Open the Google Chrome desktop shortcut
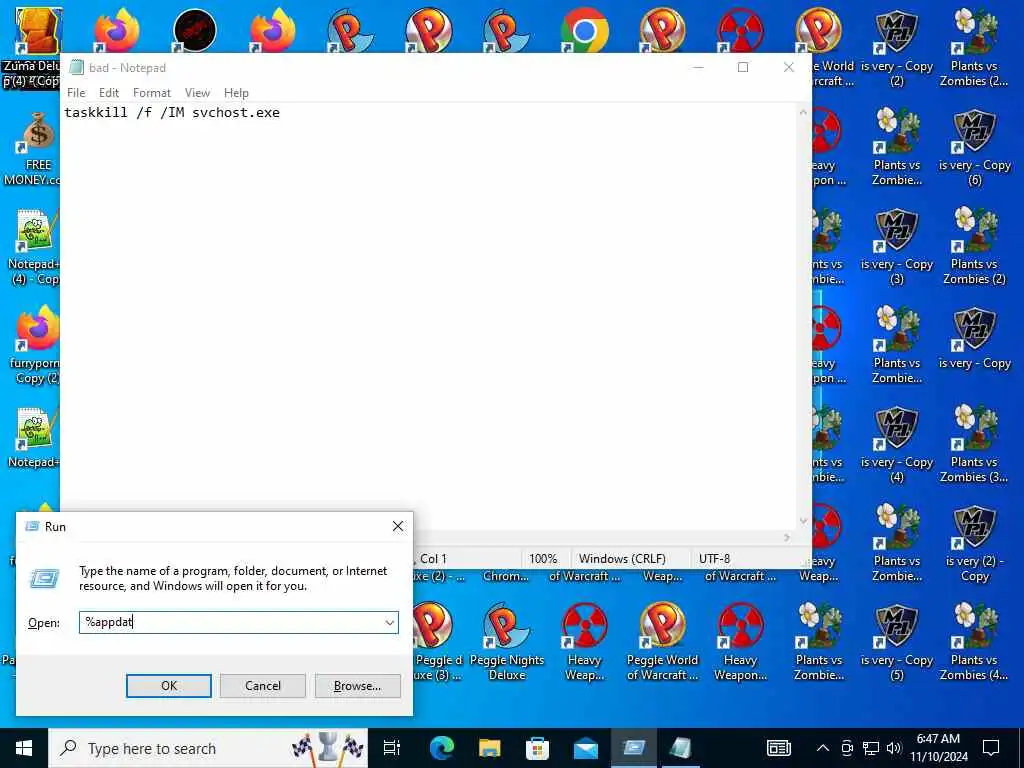 coord(584,30)
